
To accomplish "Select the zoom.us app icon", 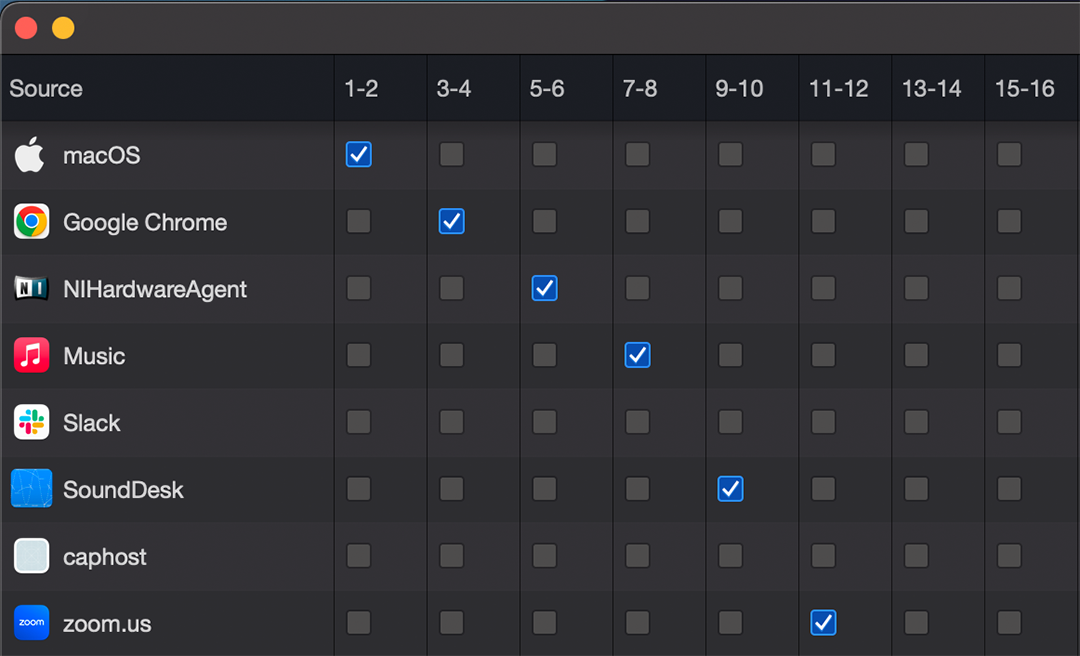I will (32, 622).
